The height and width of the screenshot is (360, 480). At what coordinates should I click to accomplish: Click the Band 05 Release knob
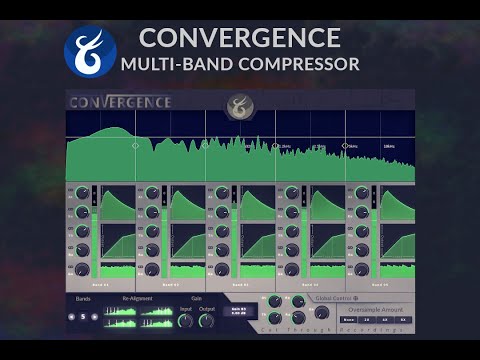(x=362, y=212)
